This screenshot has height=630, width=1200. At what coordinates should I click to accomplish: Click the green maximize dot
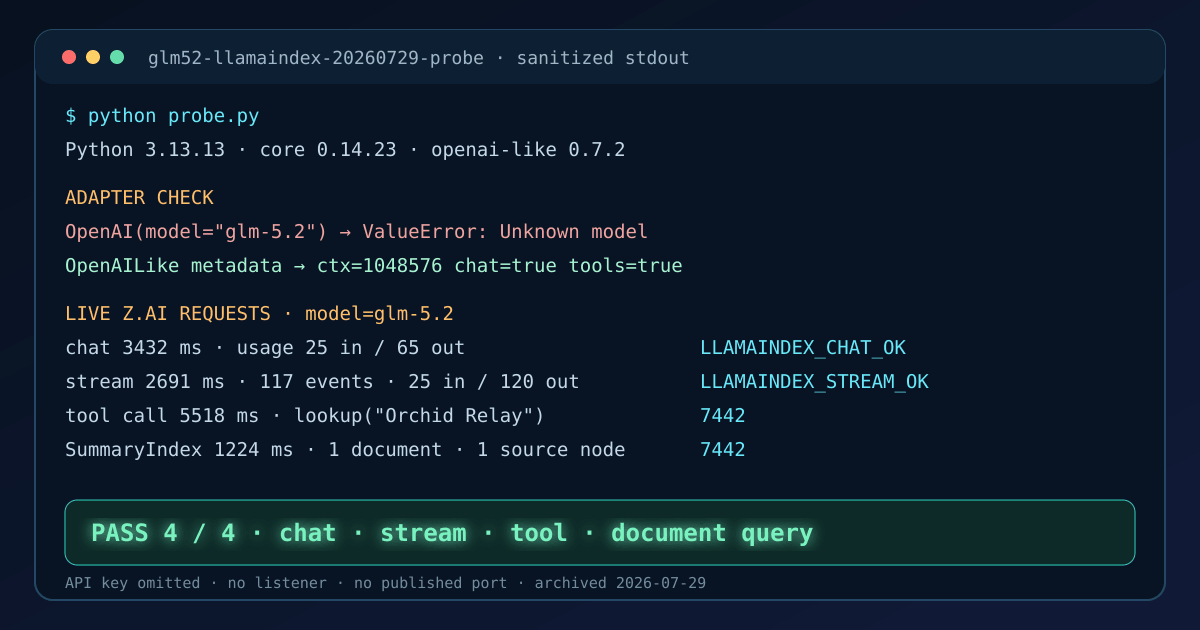pos(117,57)
